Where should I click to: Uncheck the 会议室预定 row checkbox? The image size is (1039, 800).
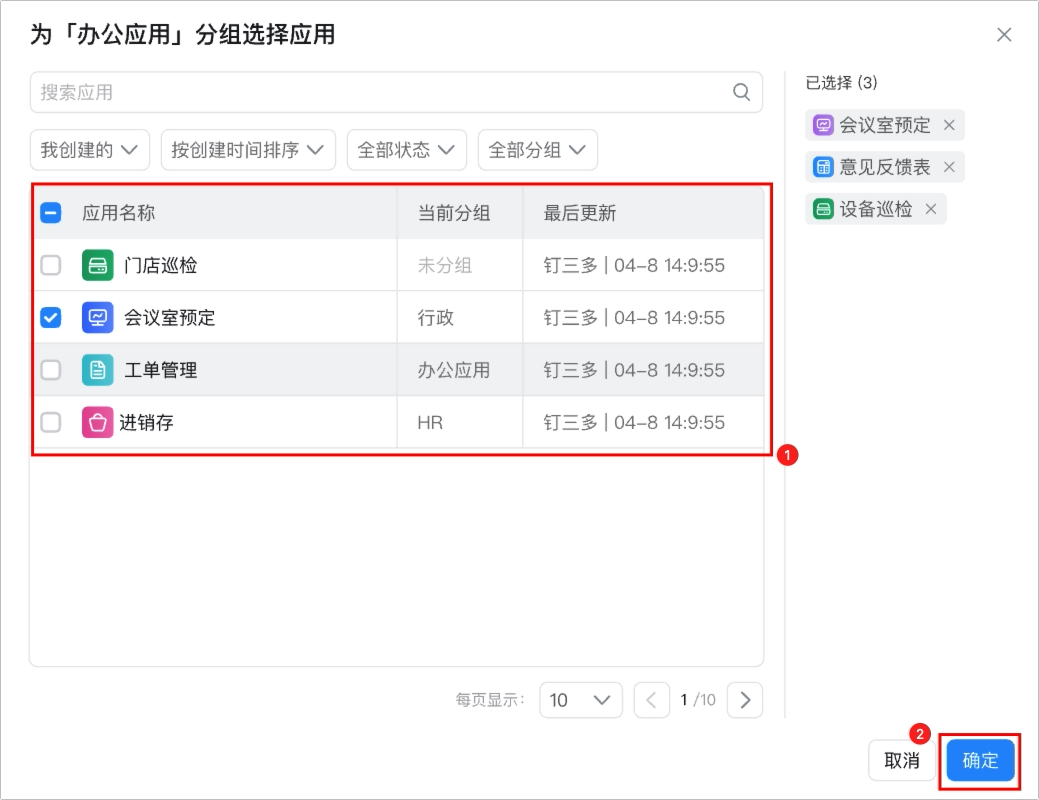pyautogui.click(x=51, y=317)
